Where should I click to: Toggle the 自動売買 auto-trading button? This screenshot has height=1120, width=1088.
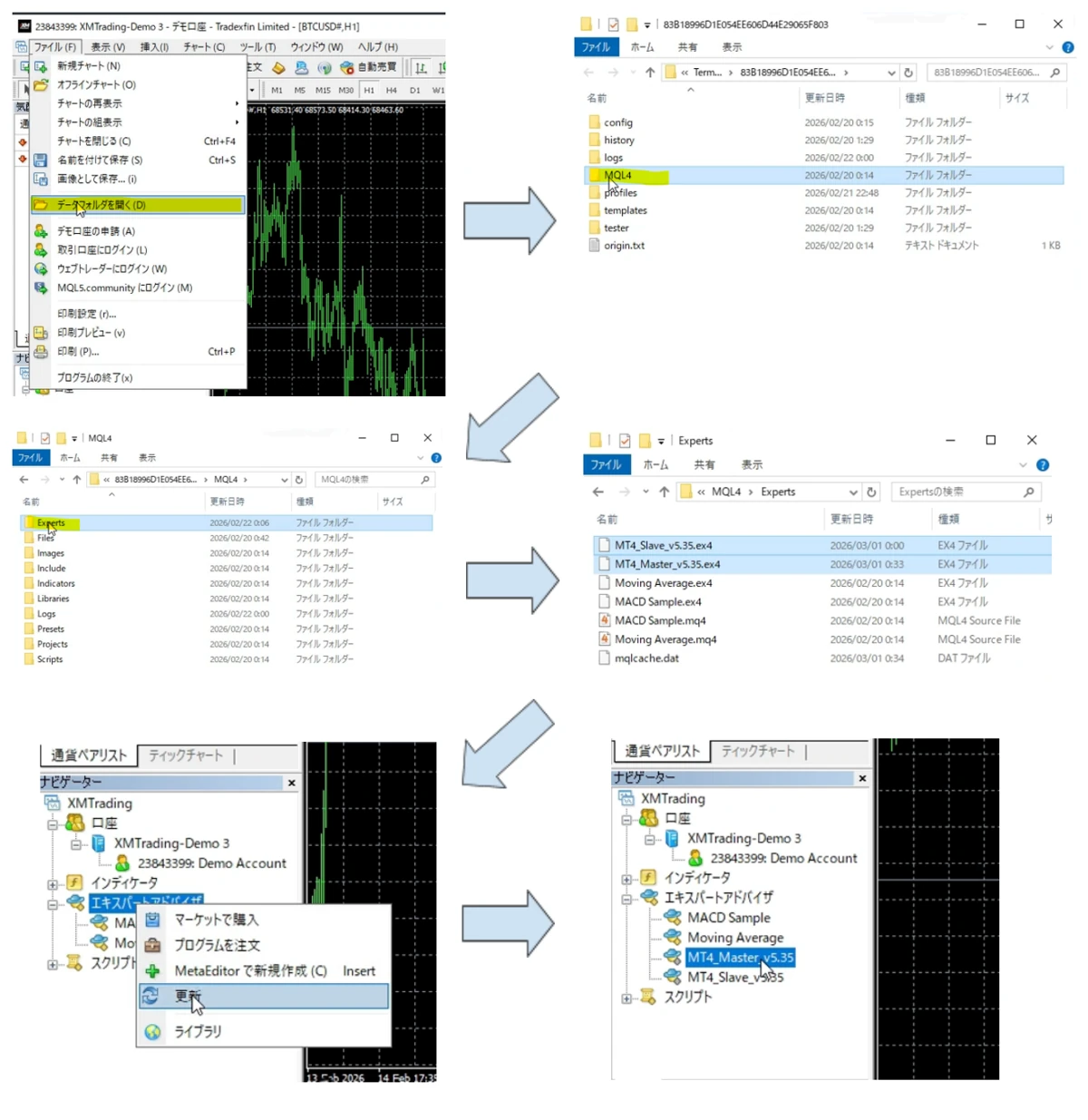point(369,67)
